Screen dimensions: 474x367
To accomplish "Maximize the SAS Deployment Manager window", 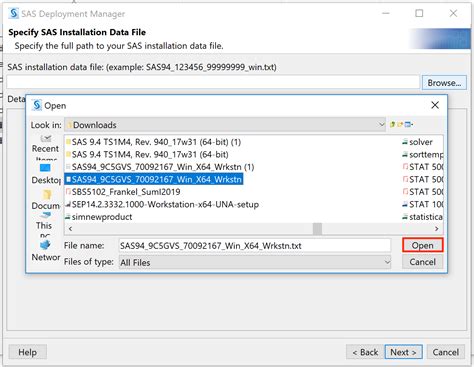I will [419, 13].
